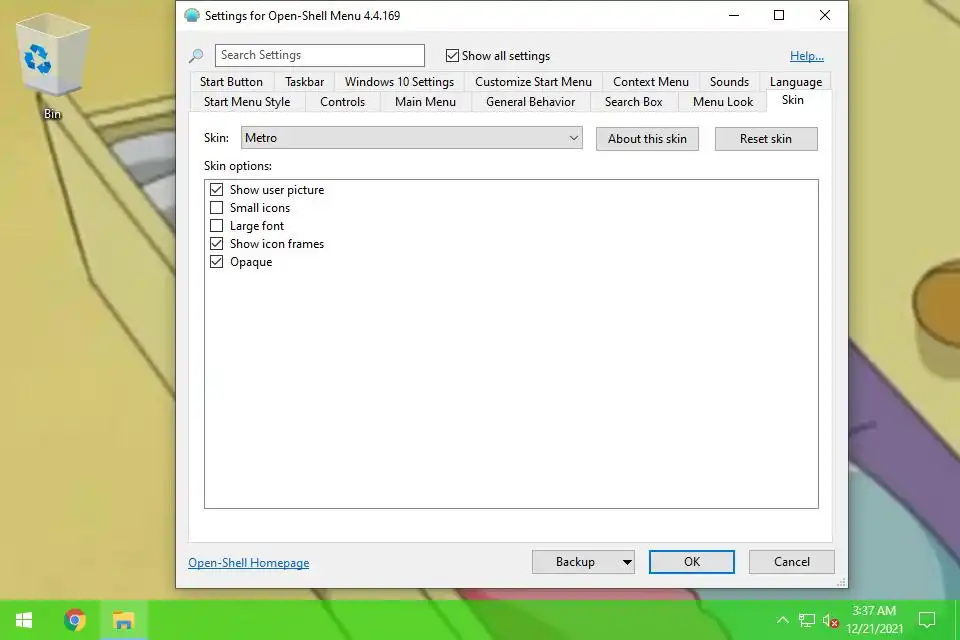Image resolution: width=960 pixels, height=640 pixels.
Task: Click the window resize grip corner
Action: [842, 582]
